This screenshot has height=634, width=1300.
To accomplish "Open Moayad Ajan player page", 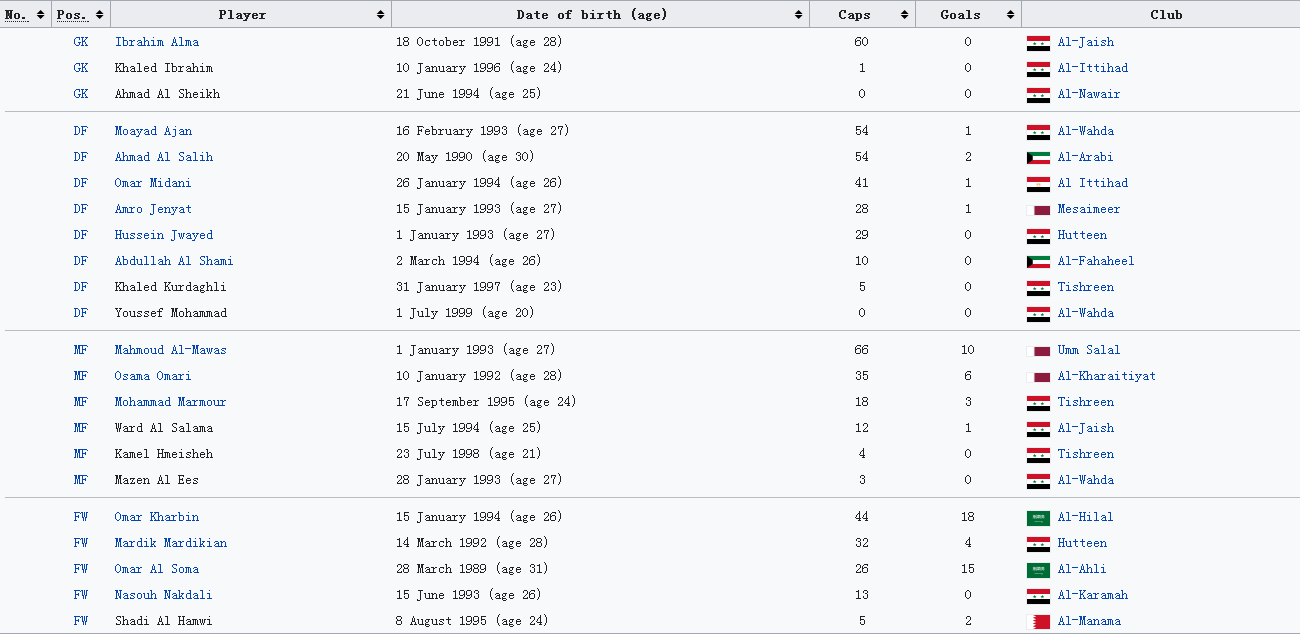I will pos(153,131).
